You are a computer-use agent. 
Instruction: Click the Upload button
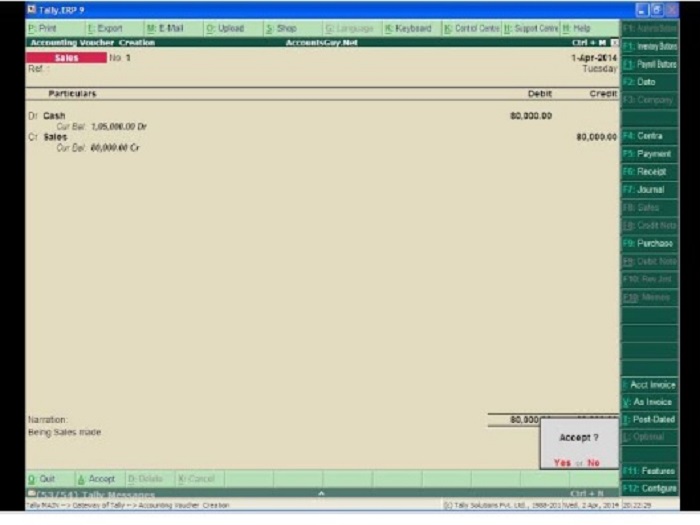225,29
